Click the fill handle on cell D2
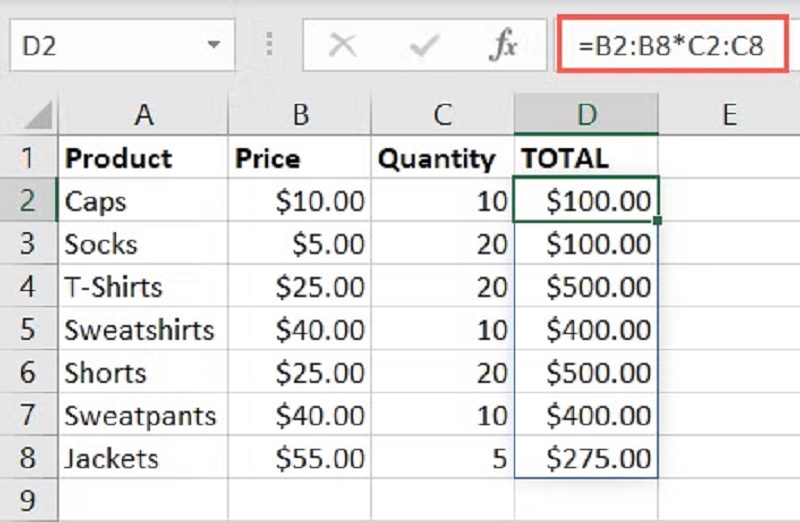 657,220
